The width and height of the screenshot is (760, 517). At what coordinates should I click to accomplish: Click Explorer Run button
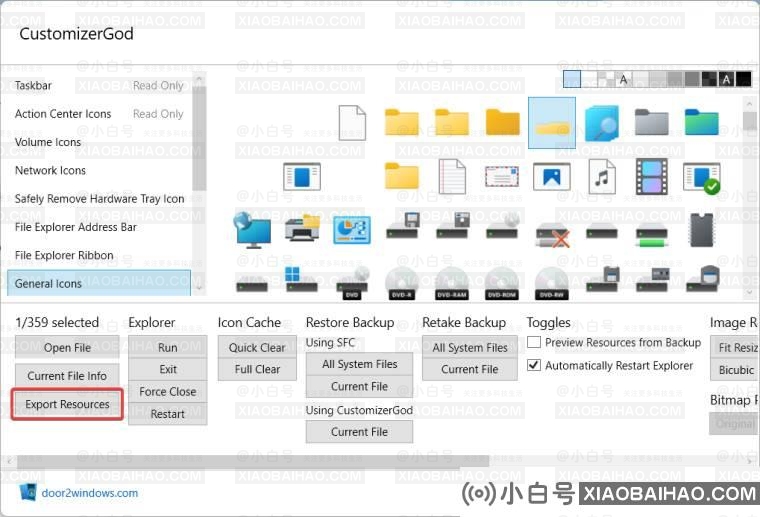168,347
